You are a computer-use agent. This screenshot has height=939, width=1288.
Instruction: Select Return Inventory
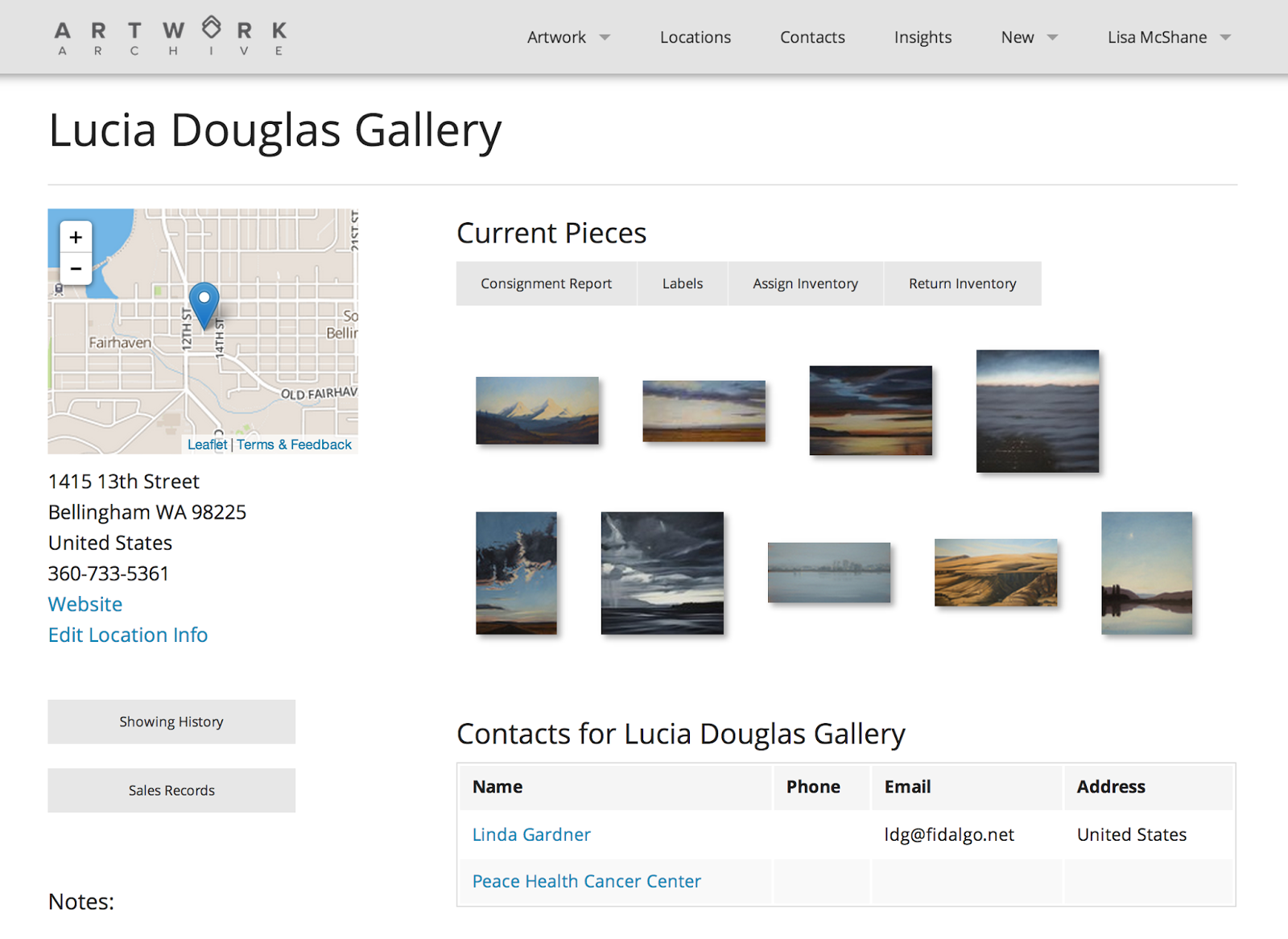(962, 283)
